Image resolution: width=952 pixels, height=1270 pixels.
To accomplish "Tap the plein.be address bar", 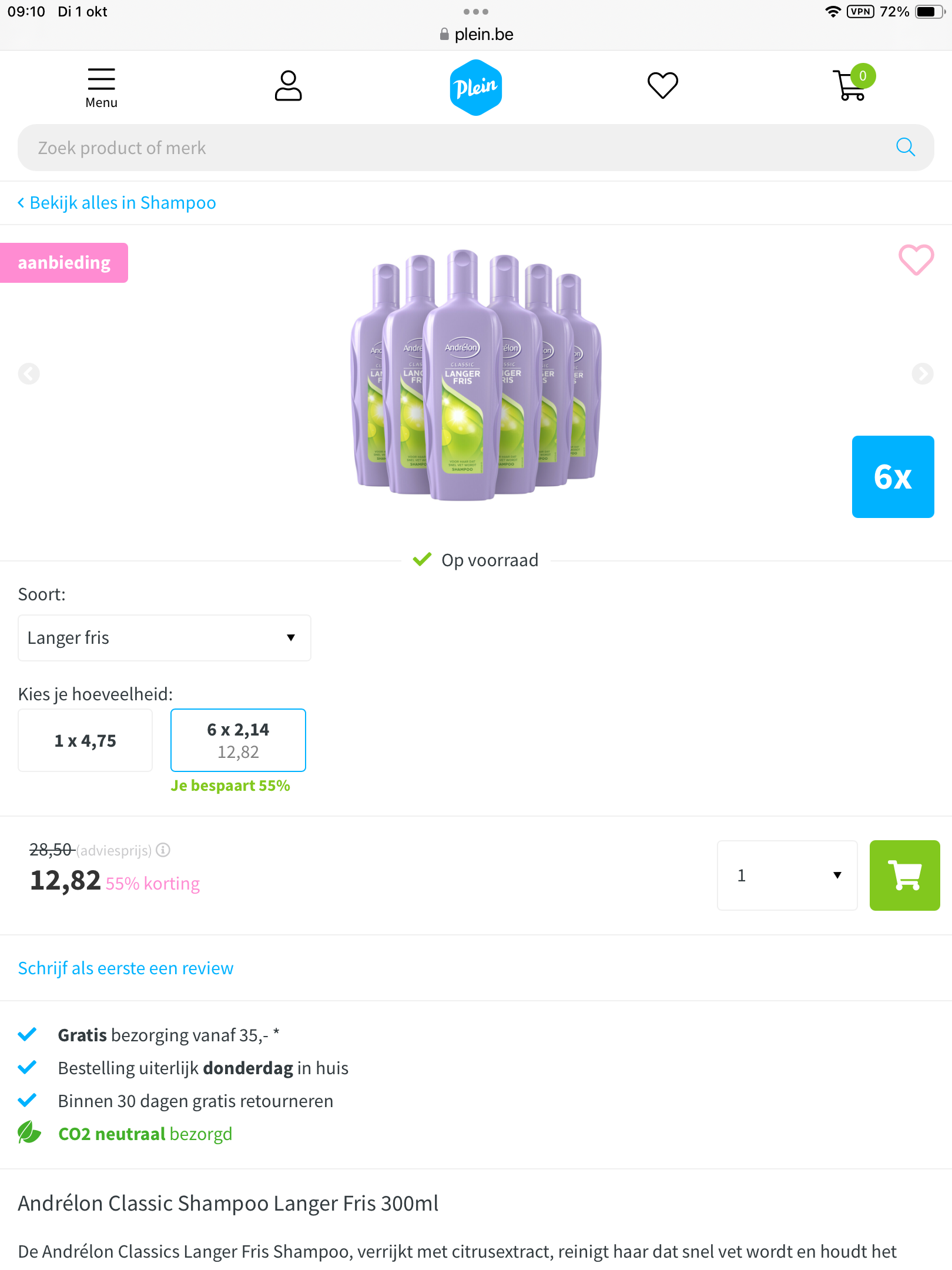I will [476, 34].
